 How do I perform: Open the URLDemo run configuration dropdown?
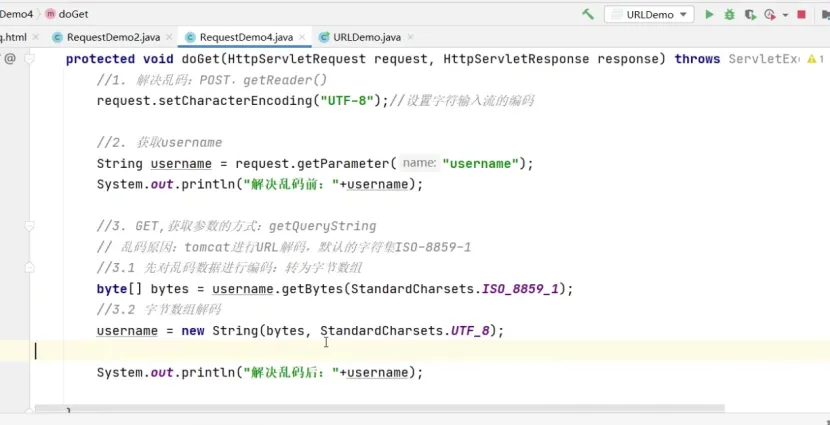[649, 14]
